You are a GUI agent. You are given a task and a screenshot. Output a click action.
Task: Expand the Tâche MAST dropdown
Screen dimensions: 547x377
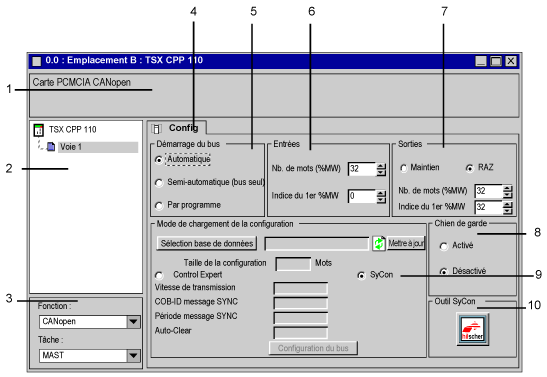pos(133,355)
